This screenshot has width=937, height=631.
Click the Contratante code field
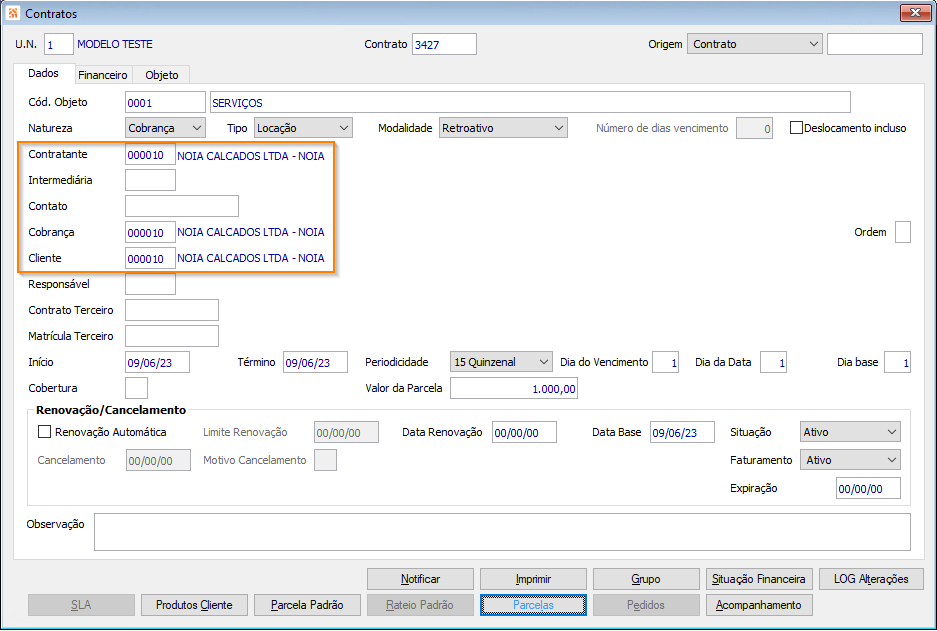pos(150,154)
